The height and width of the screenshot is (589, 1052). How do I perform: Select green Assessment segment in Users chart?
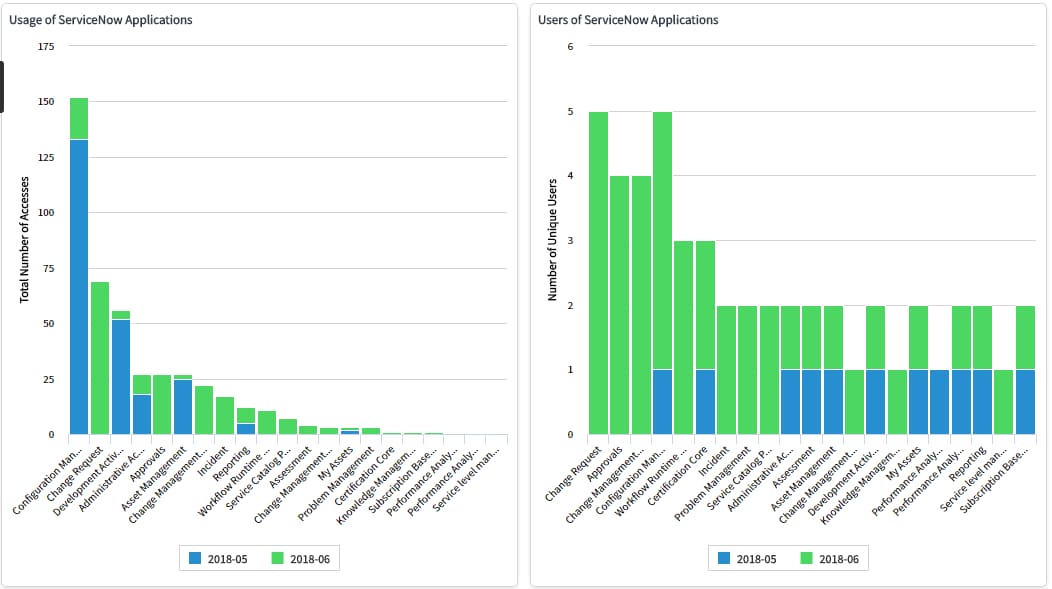click(811, 337)
